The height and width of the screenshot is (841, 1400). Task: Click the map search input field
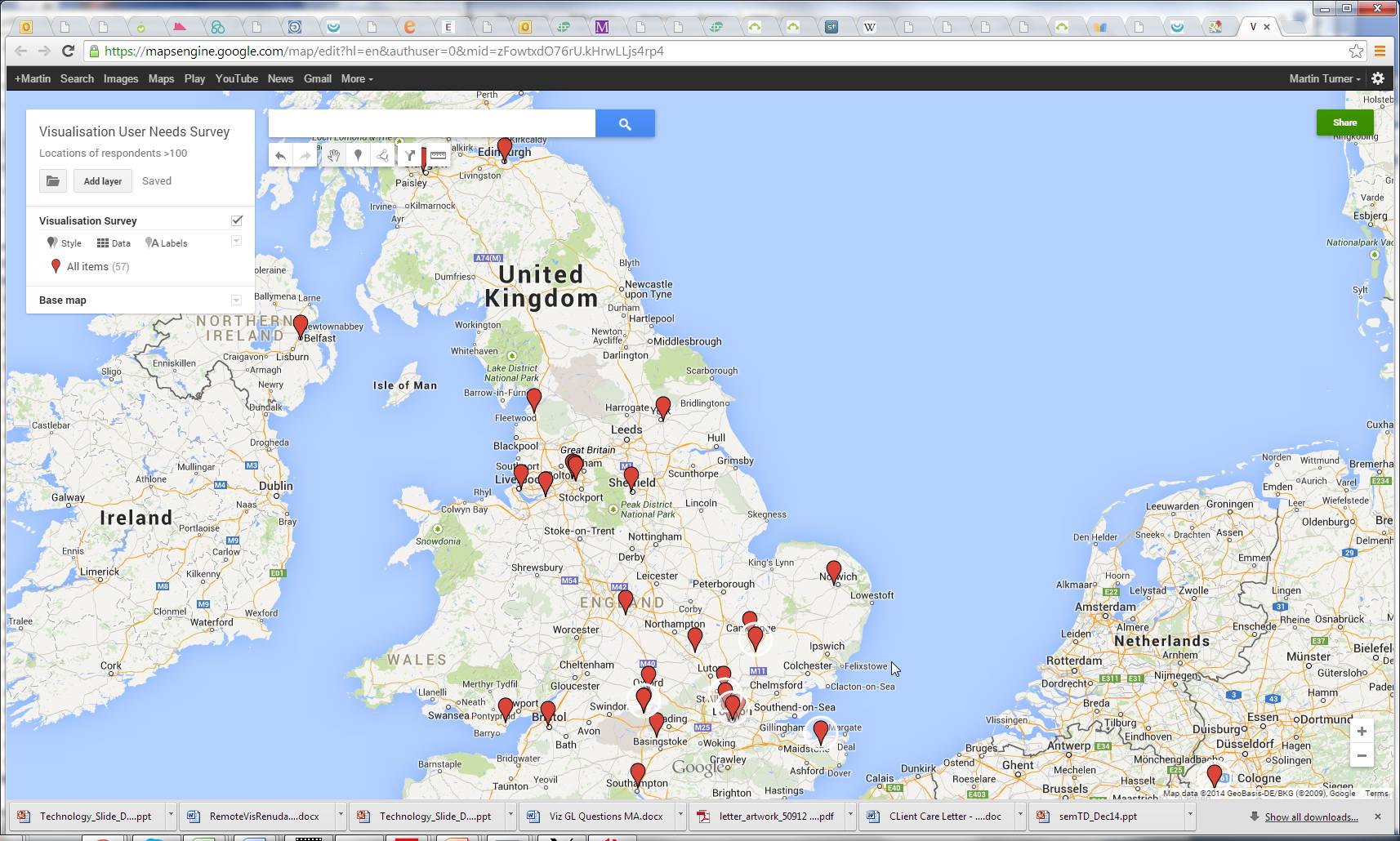point(432,124)
